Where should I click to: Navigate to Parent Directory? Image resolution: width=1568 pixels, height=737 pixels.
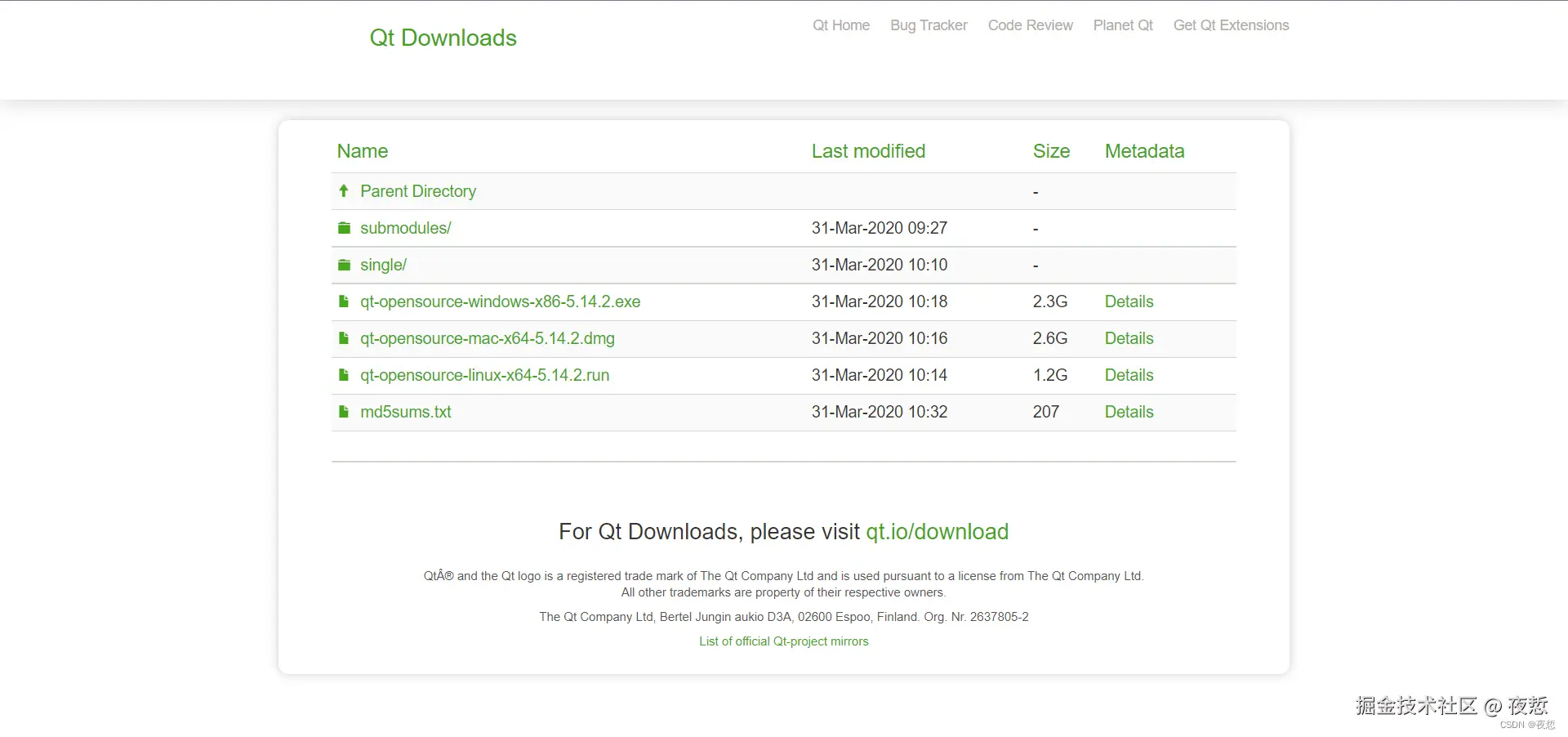pos(418,191)
